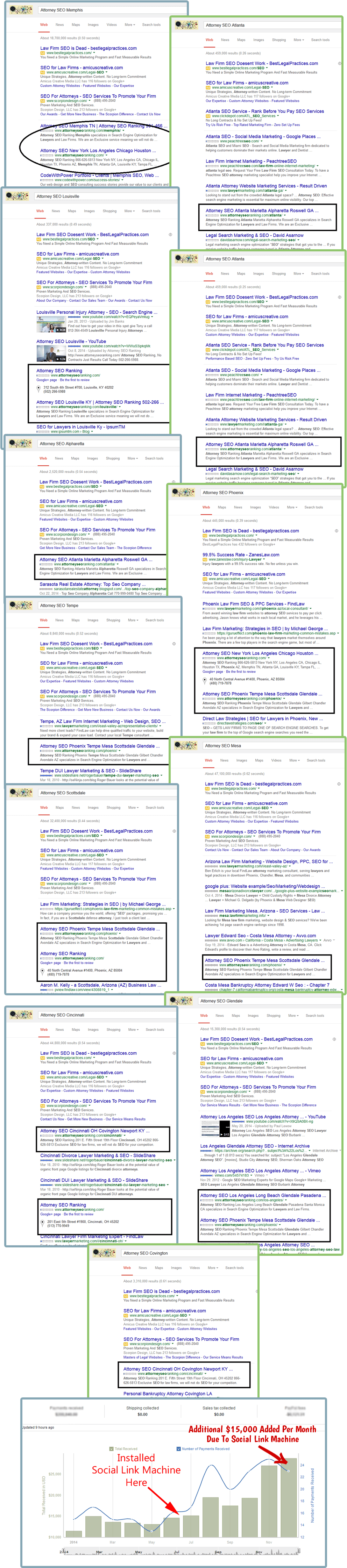Open the ad info icon in Scottsdale results
The width and height of the screenshot is (347, 1568).
[x=173, y=831]
